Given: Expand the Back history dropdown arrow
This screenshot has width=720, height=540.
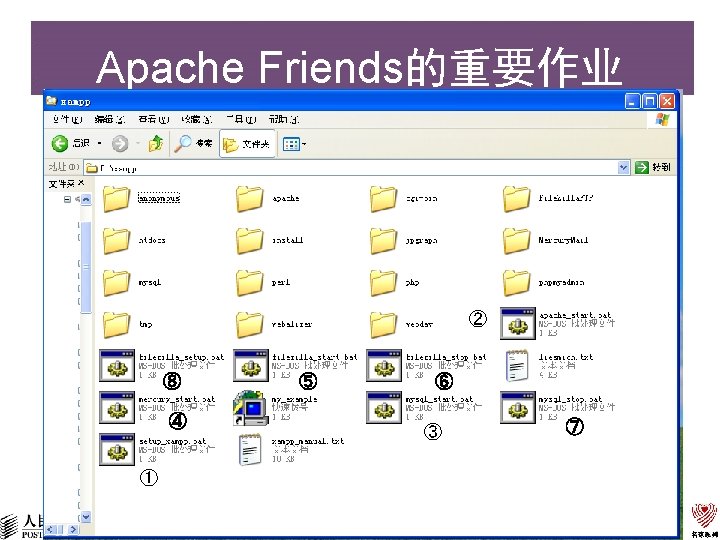Looking at the screenshot, I should coord(100,144).
